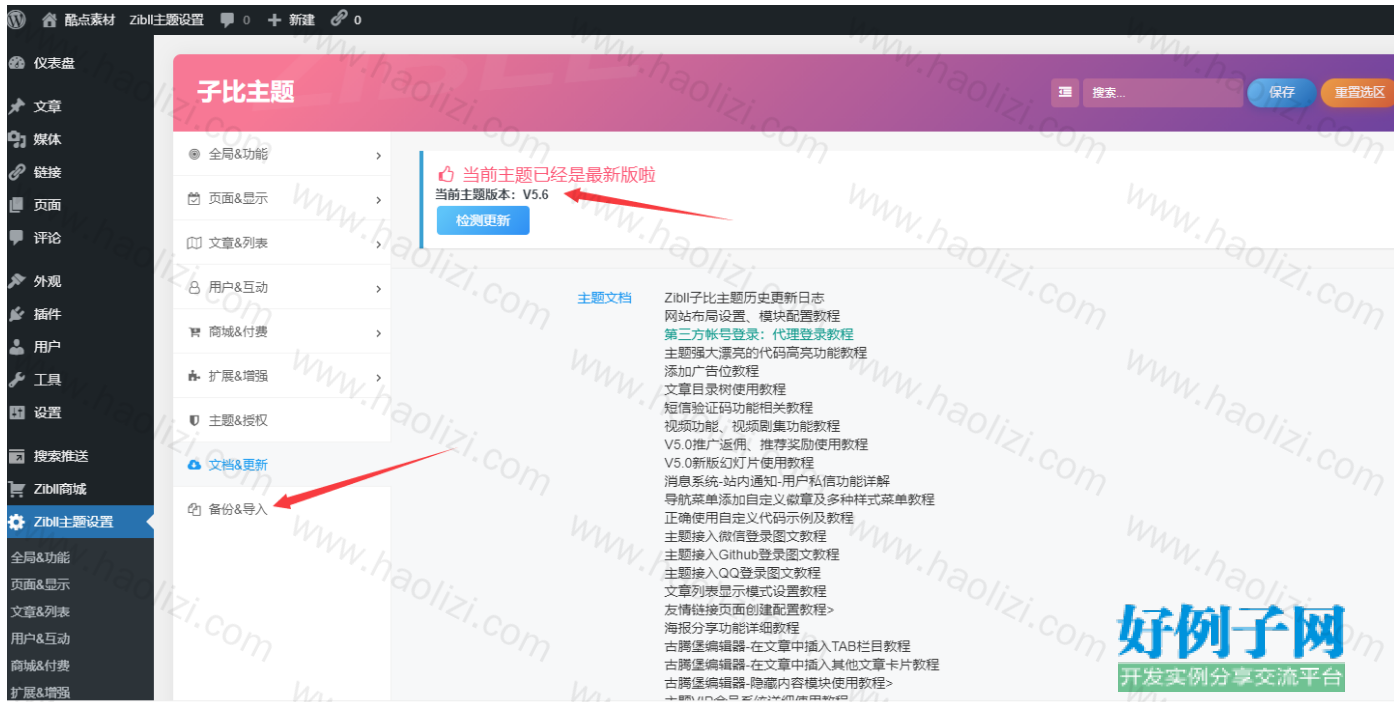Open 页面&显示 submenu in left sidebar
1394x702 pixels.
pyautogui.click(x=40, y=585)
